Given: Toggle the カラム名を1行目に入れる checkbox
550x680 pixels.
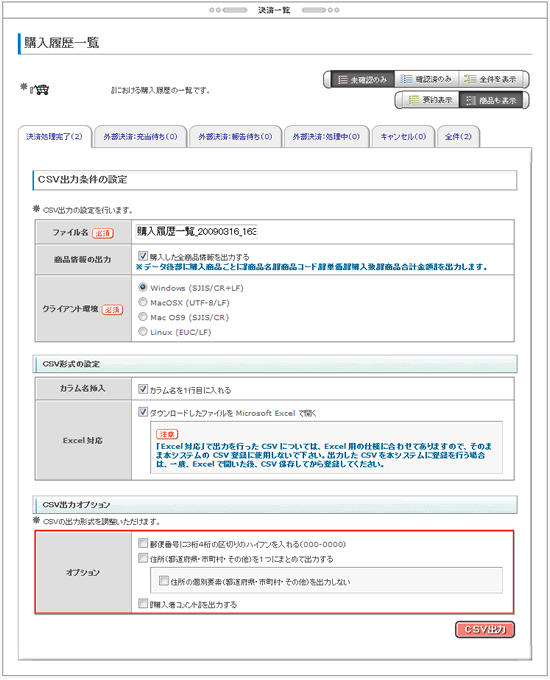Looking at the screenshot, I should [143, 389].
